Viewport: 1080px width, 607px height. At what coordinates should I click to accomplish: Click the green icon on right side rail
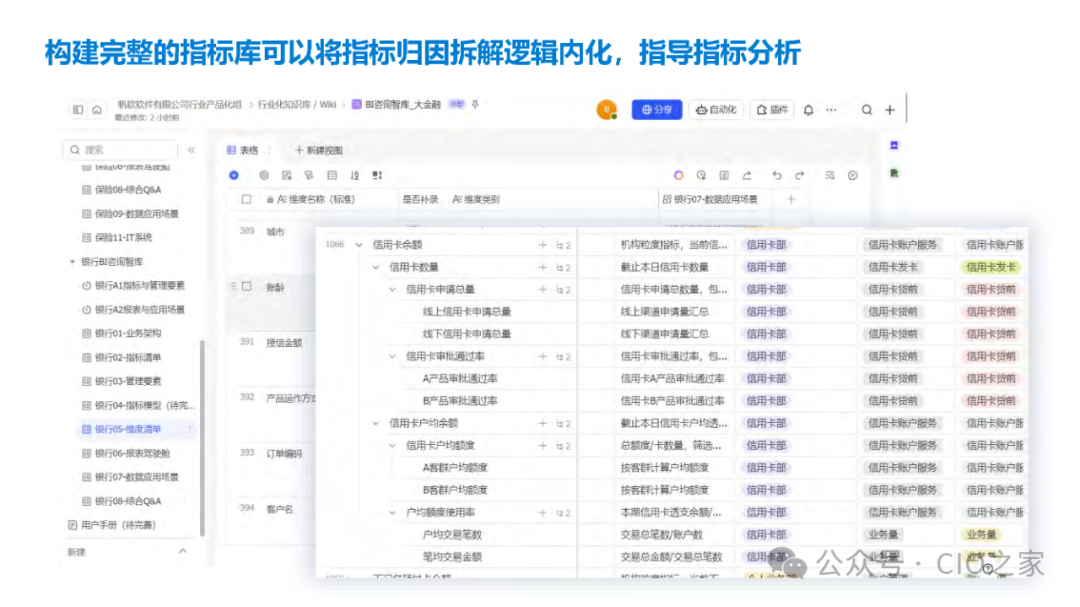click(894, 173)
